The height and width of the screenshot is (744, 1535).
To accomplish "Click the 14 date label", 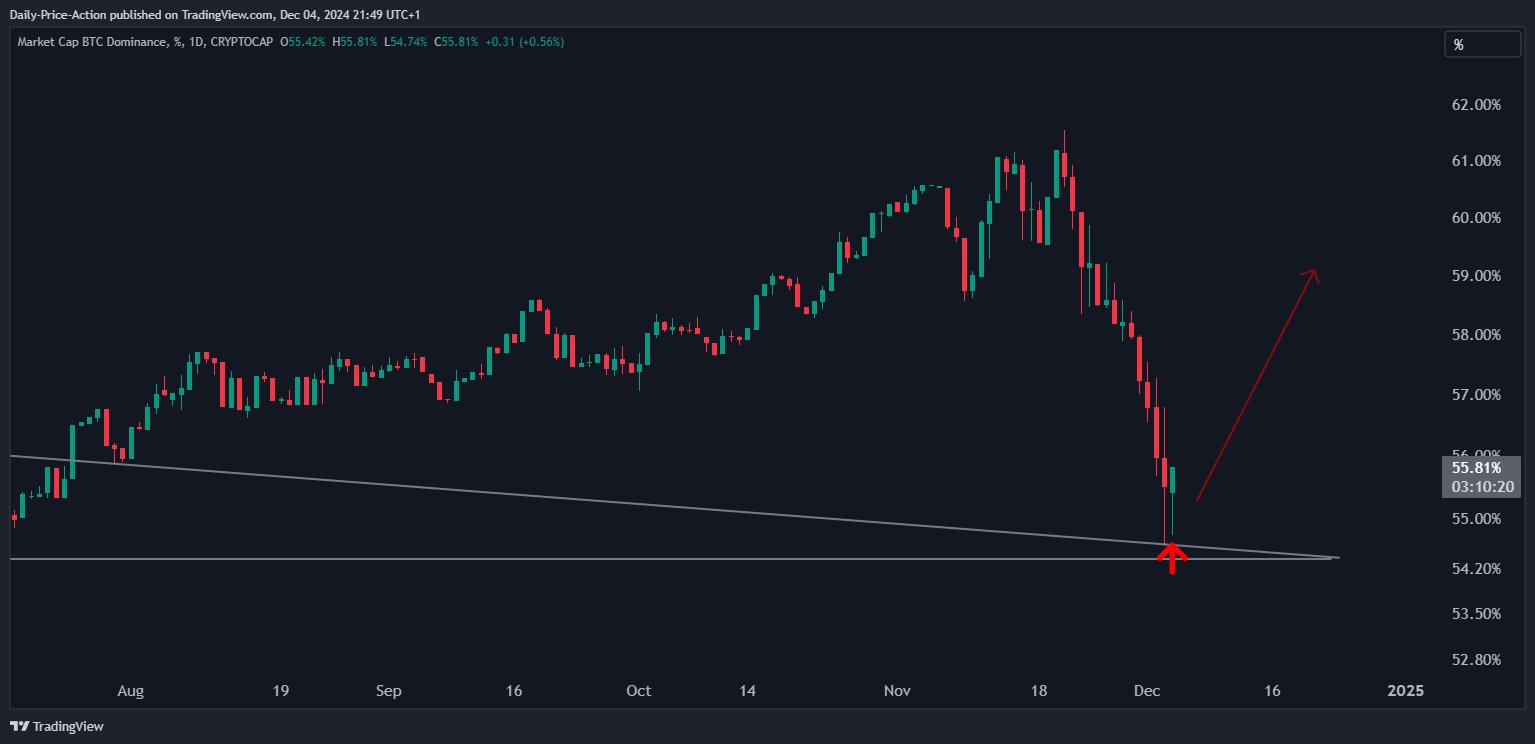I will coord(747,691).
